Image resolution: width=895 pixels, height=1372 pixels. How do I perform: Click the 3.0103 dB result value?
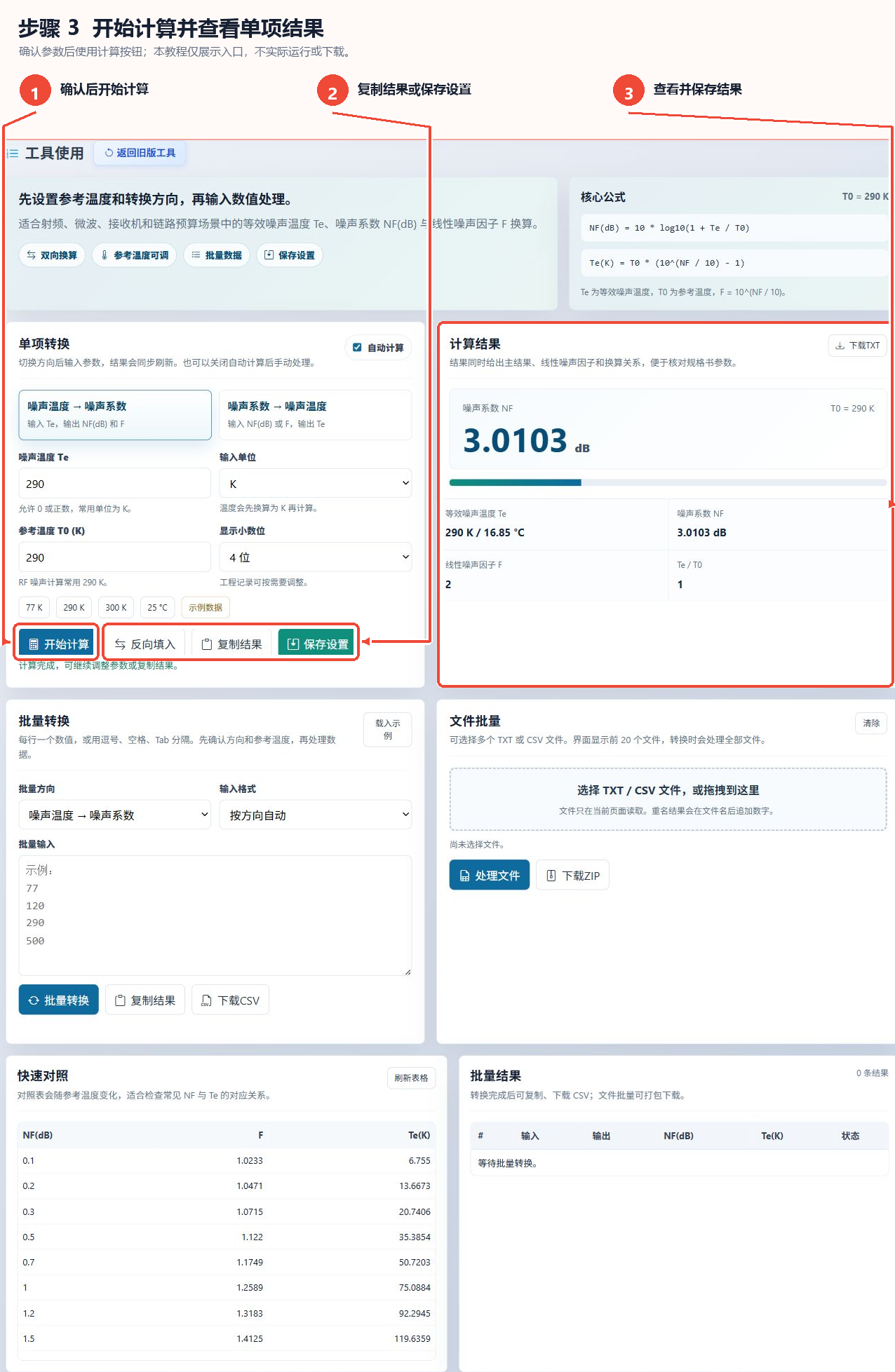[x=526, y=441]
